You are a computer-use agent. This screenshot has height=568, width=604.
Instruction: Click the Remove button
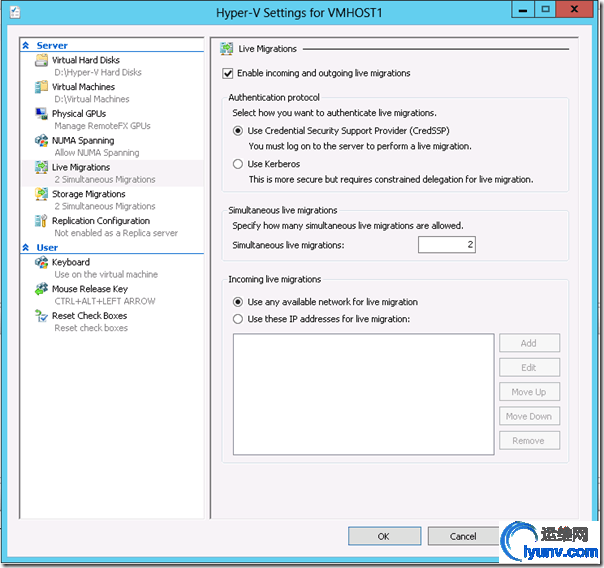click(529, 440)
